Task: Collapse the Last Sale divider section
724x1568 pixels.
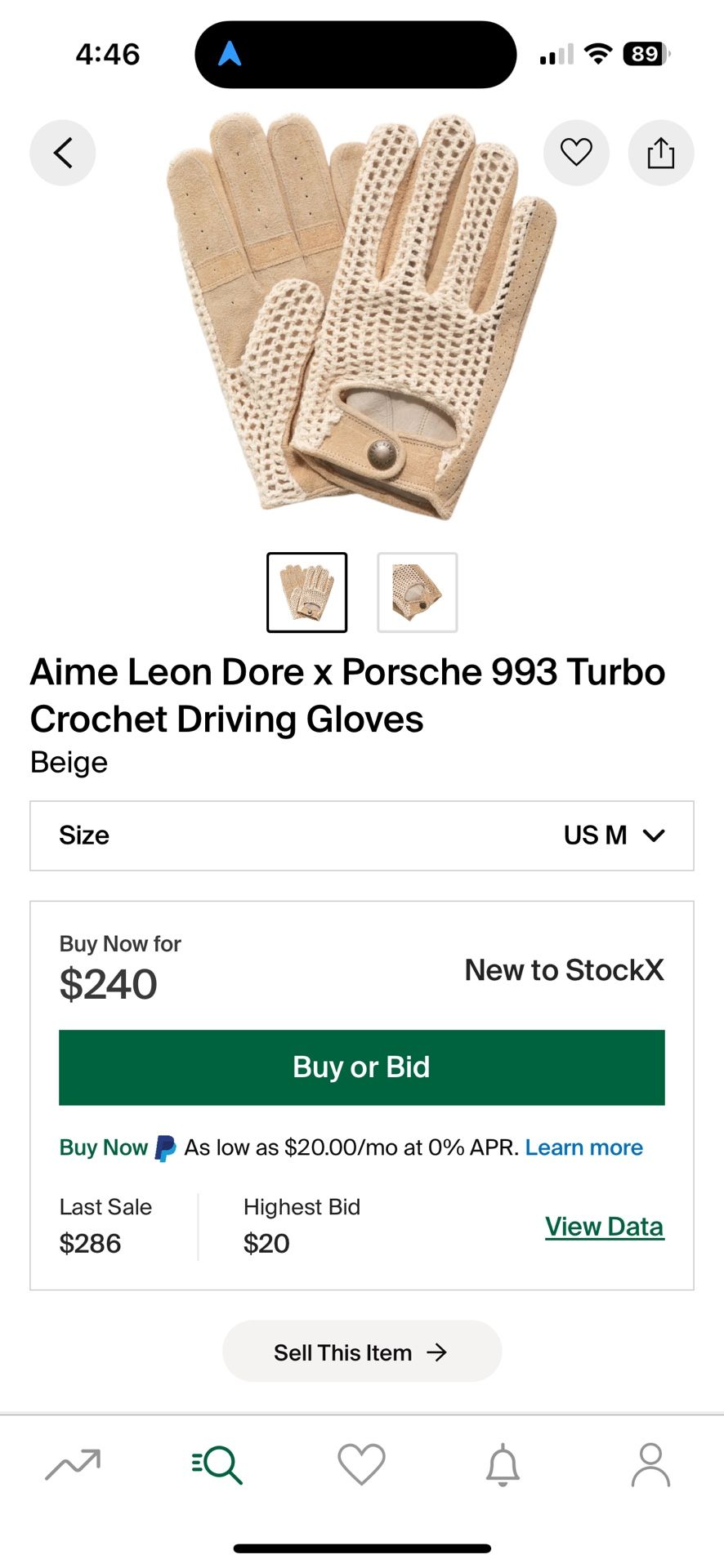Action: pos(198,1225)
